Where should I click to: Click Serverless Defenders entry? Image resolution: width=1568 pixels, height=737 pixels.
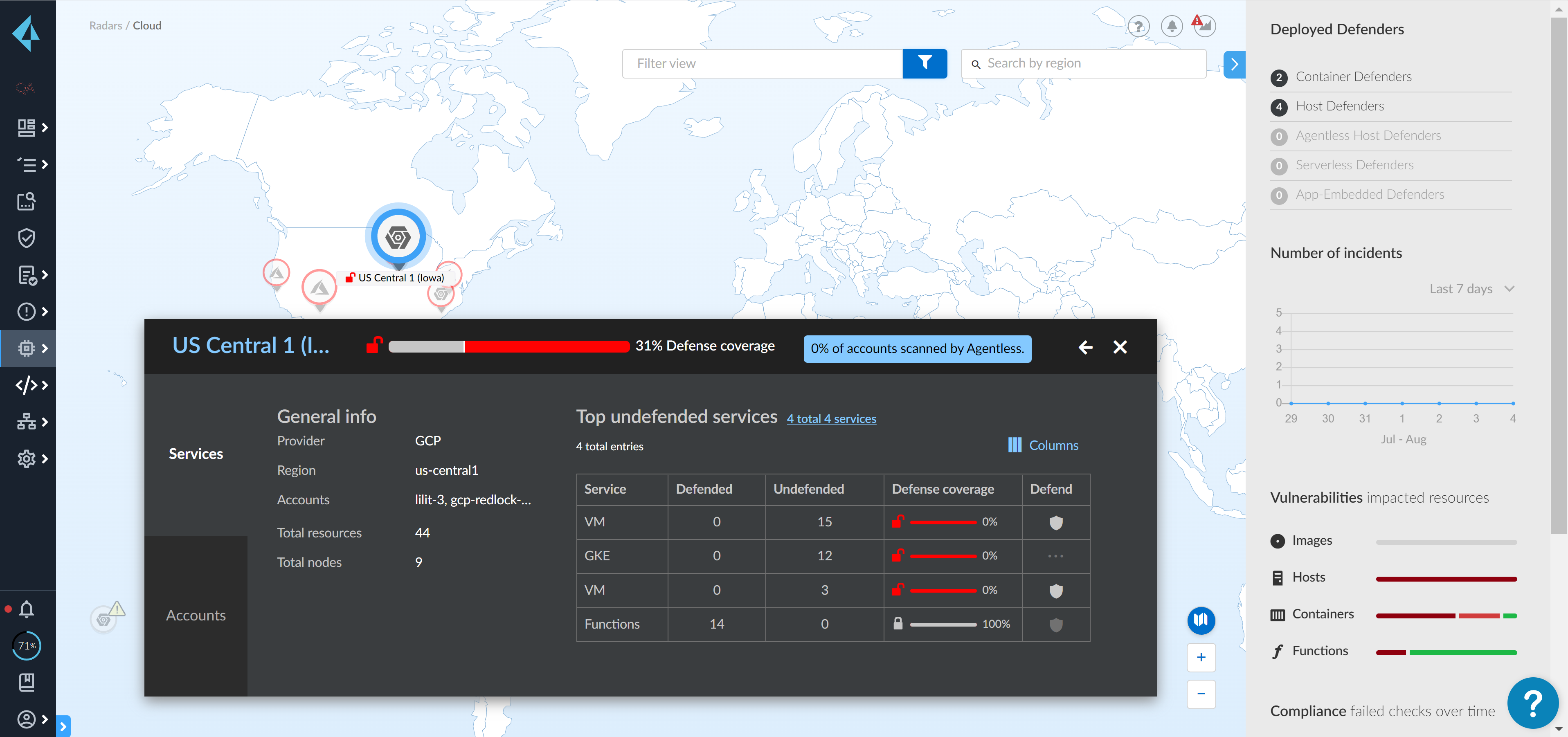[x=1391, y=166]
